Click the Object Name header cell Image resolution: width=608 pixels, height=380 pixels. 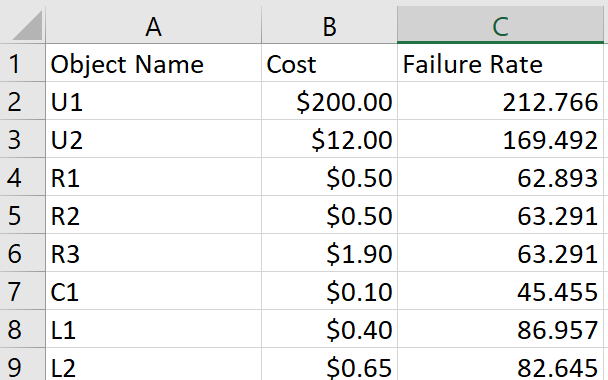coord(154,63)
